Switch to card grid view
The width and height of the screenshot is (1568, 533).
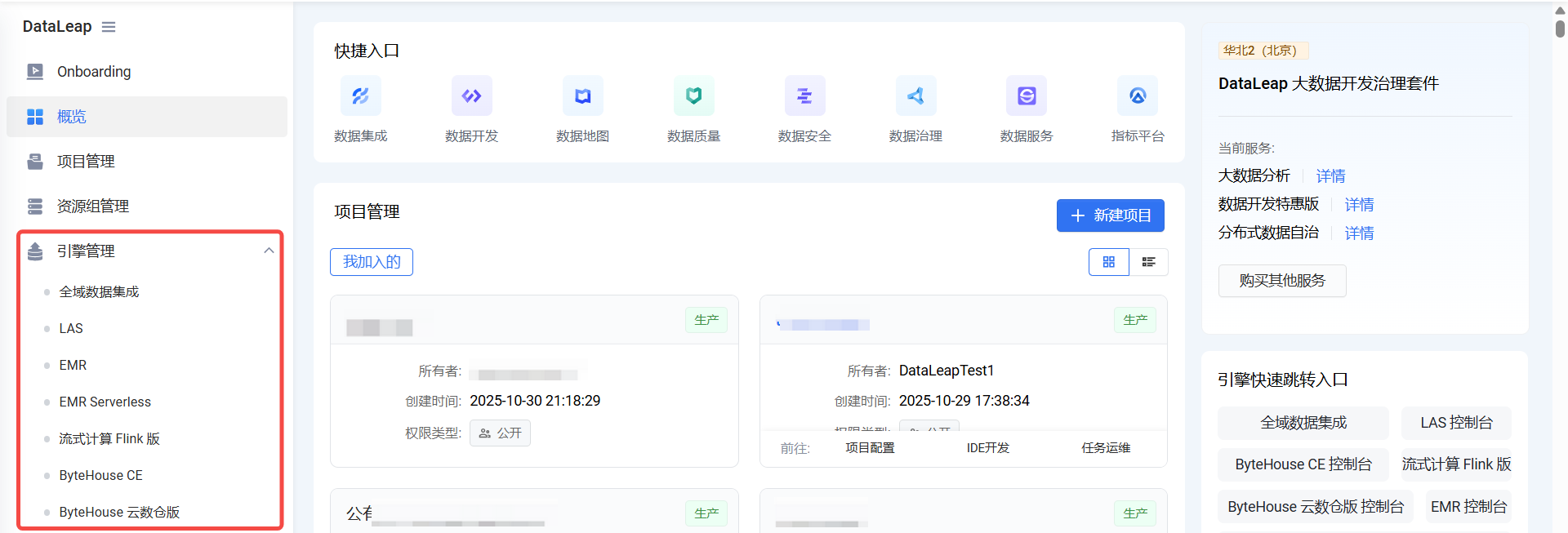pos(1109,262)
